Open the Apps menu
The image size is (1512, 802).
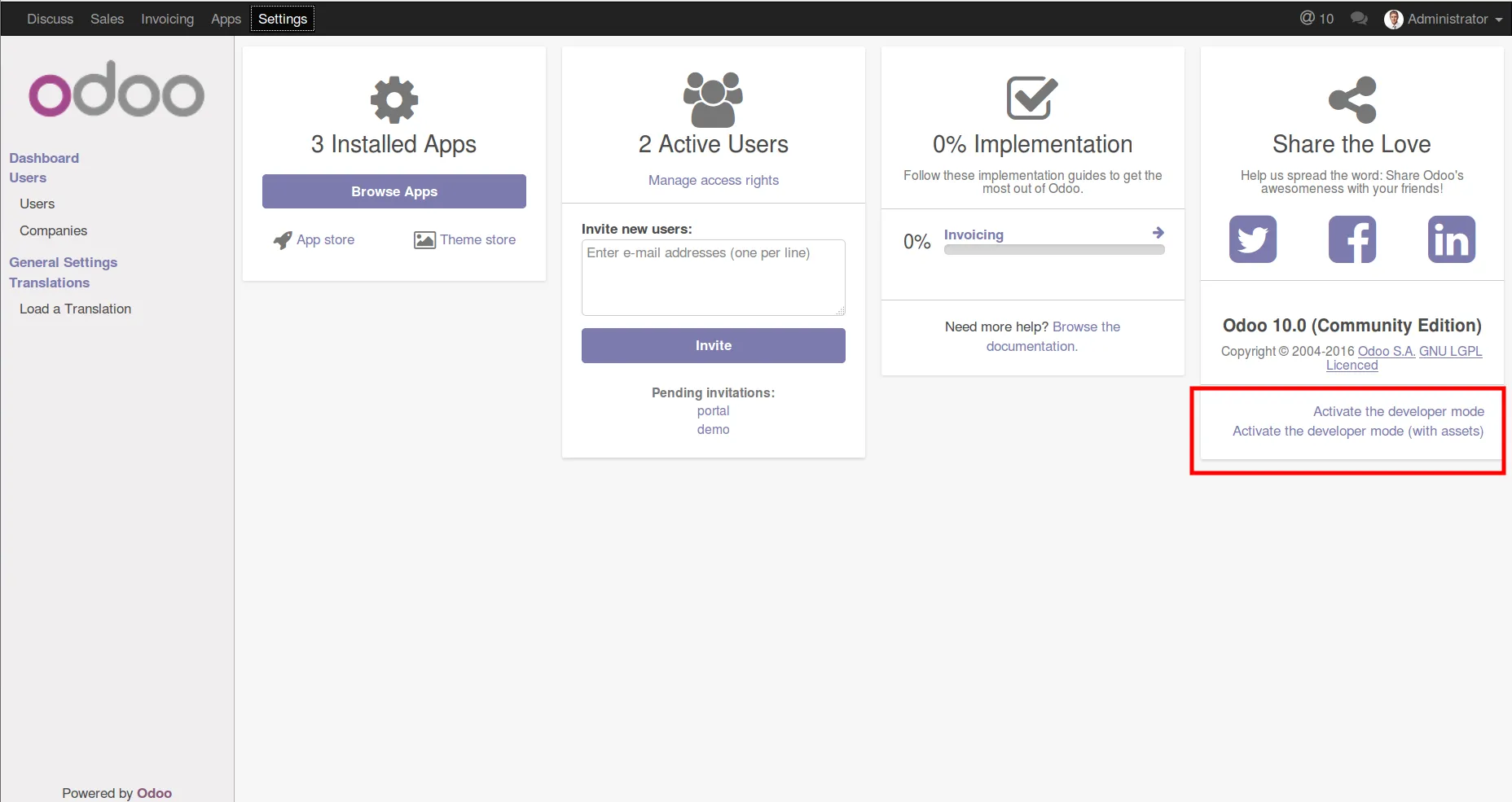coord(226,19)
